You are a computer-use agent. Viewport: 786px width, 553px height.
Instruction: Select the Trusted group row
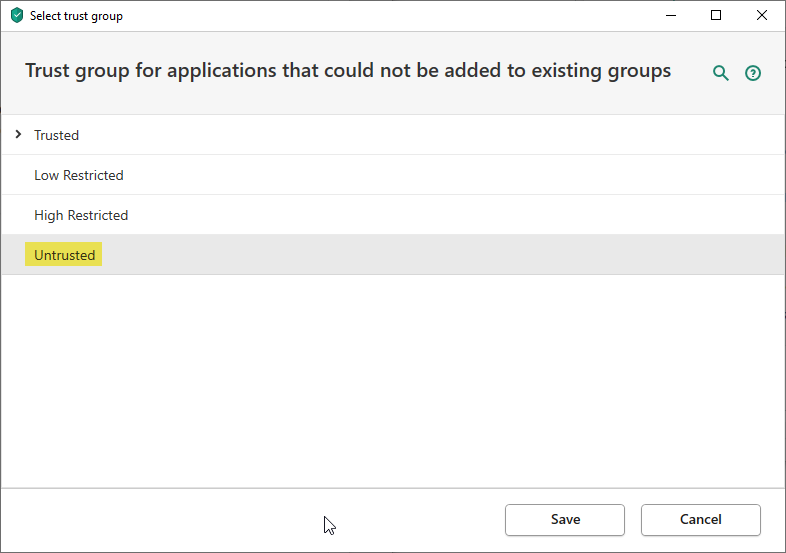coord(56,135)
